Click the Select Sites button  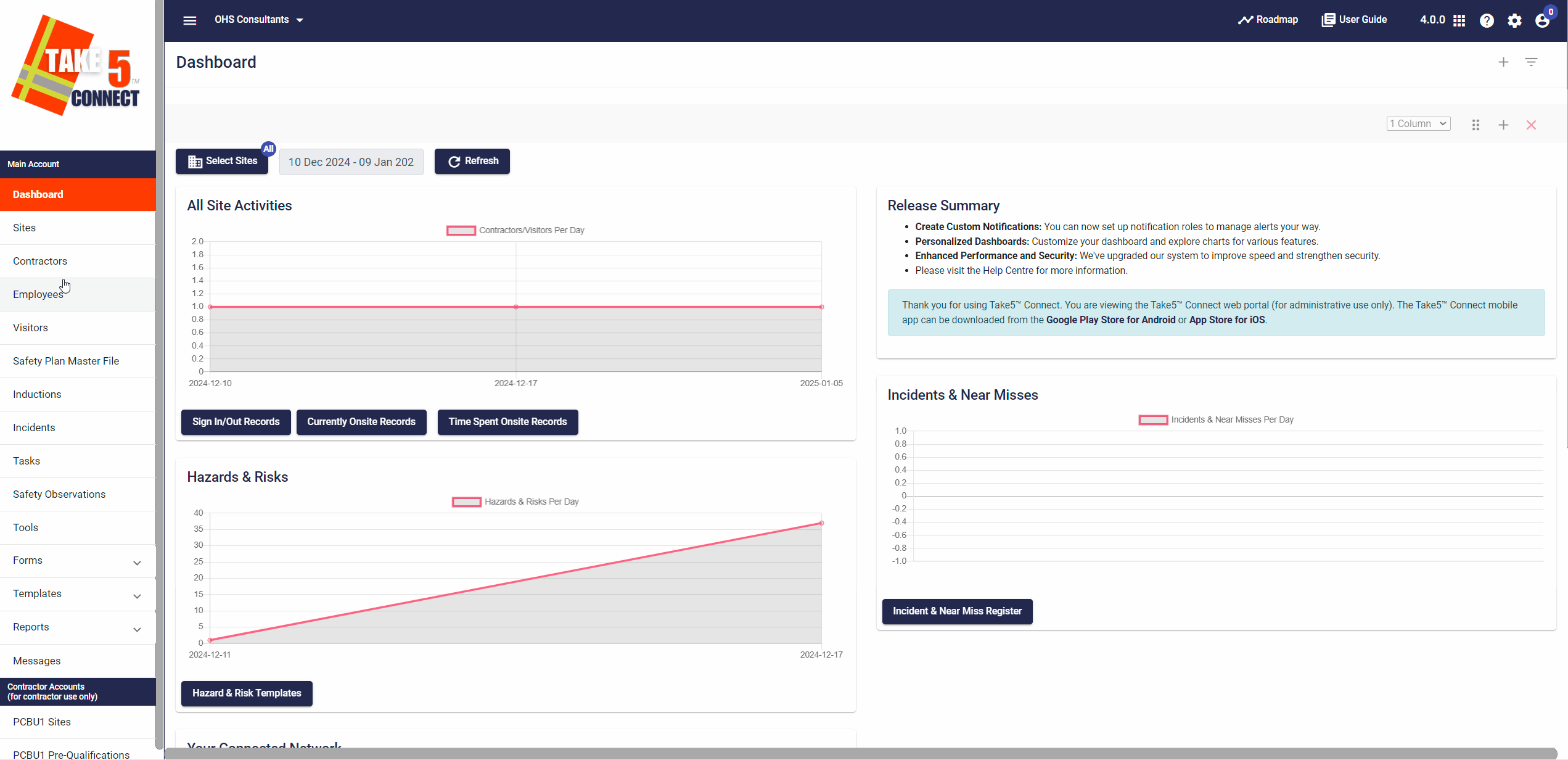pyautogui.click(x=222, y=161)
